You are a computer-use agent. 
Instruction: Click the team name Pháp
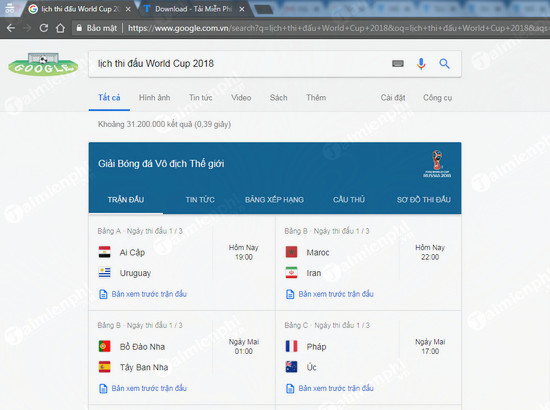click(316, 347)
